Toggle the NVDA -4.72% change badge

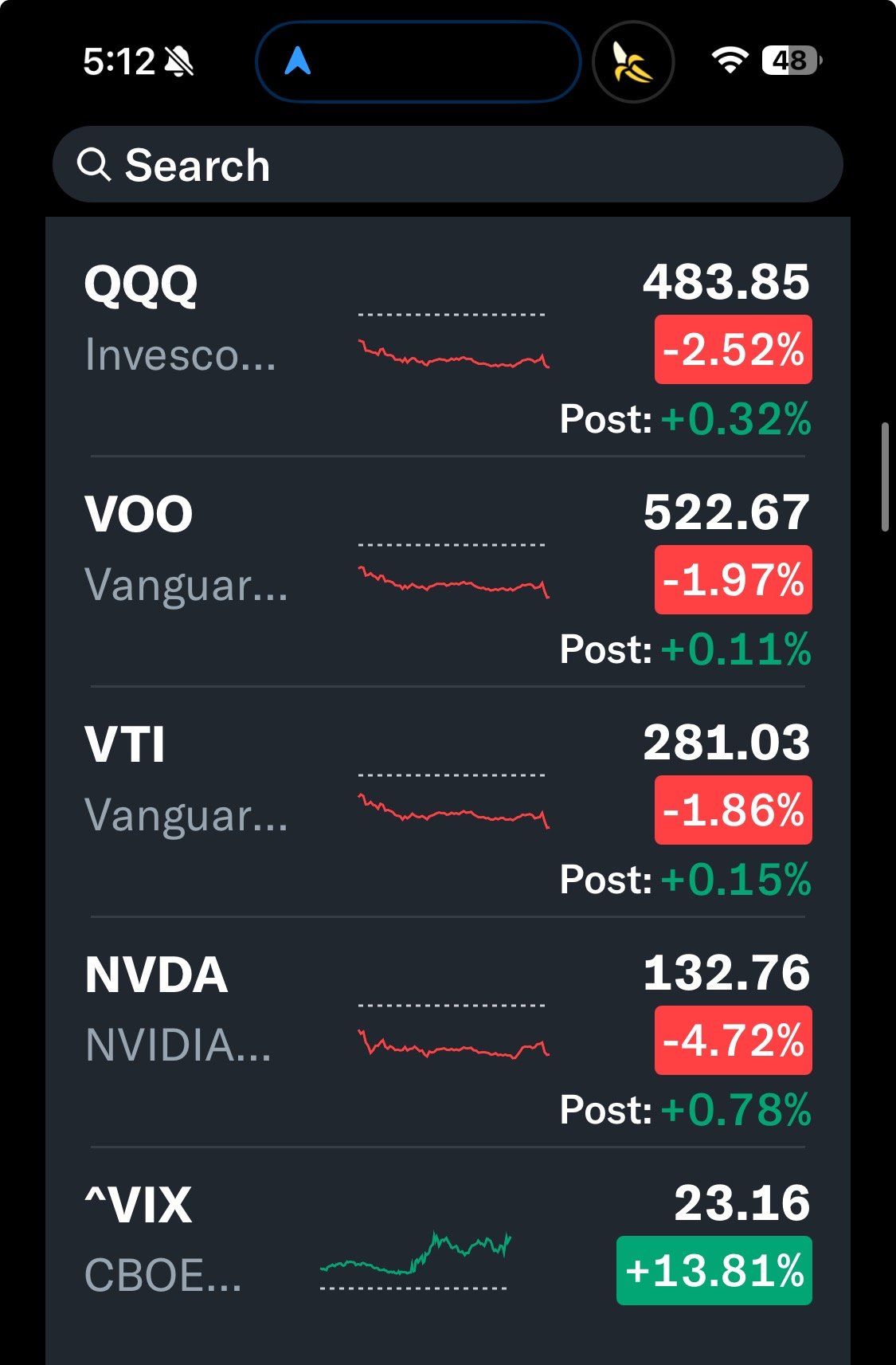point(733,1041)
